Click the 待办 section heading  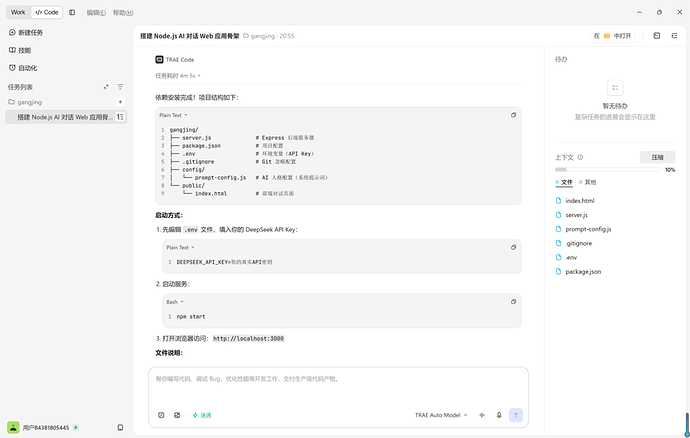pos(561,59)
